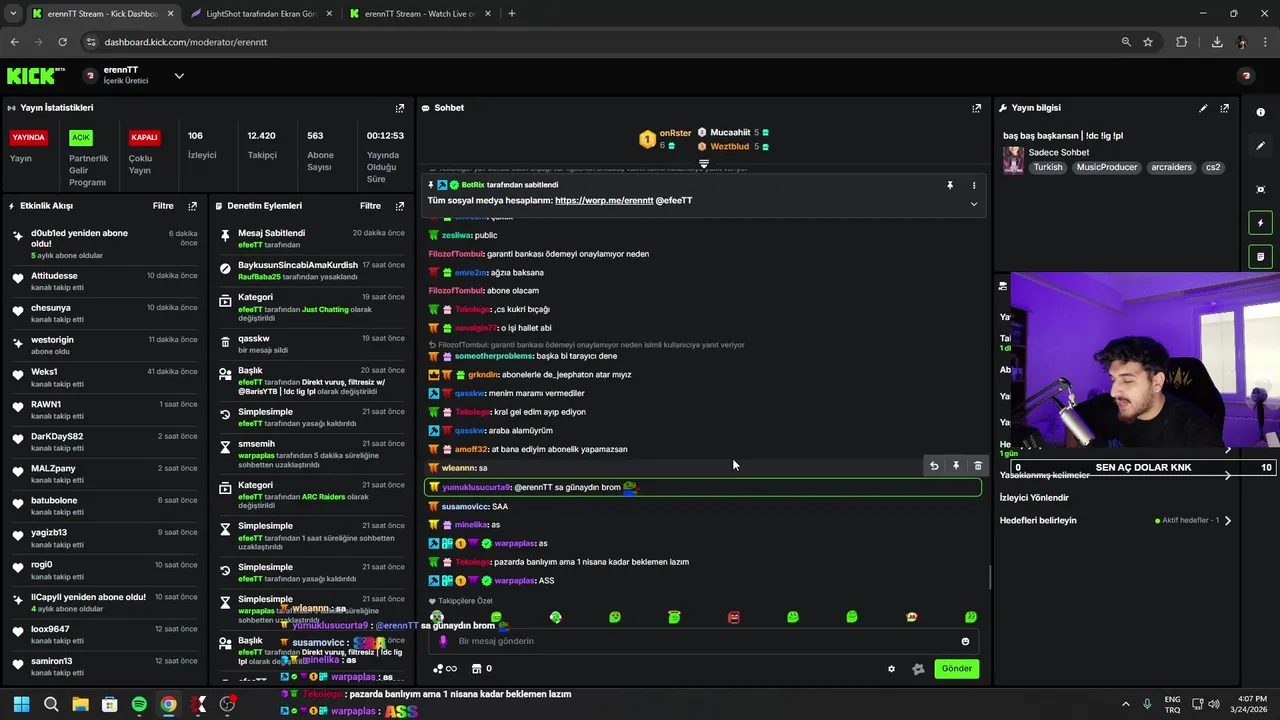Click the arcraiders tag
The image size is (1280, 720).
click(1171, 168)
